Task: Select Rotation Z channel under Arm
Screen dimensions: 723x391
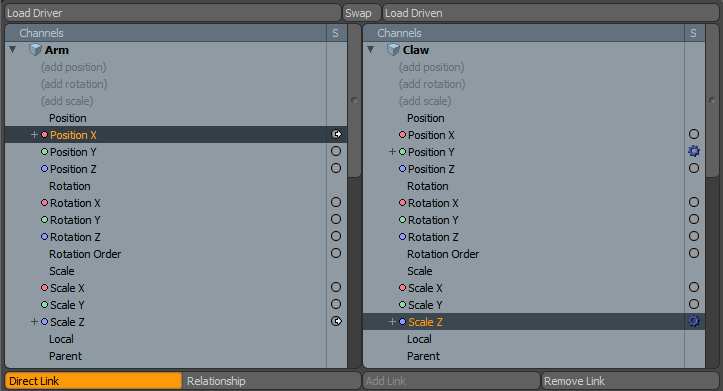Action: pos(75,237)
